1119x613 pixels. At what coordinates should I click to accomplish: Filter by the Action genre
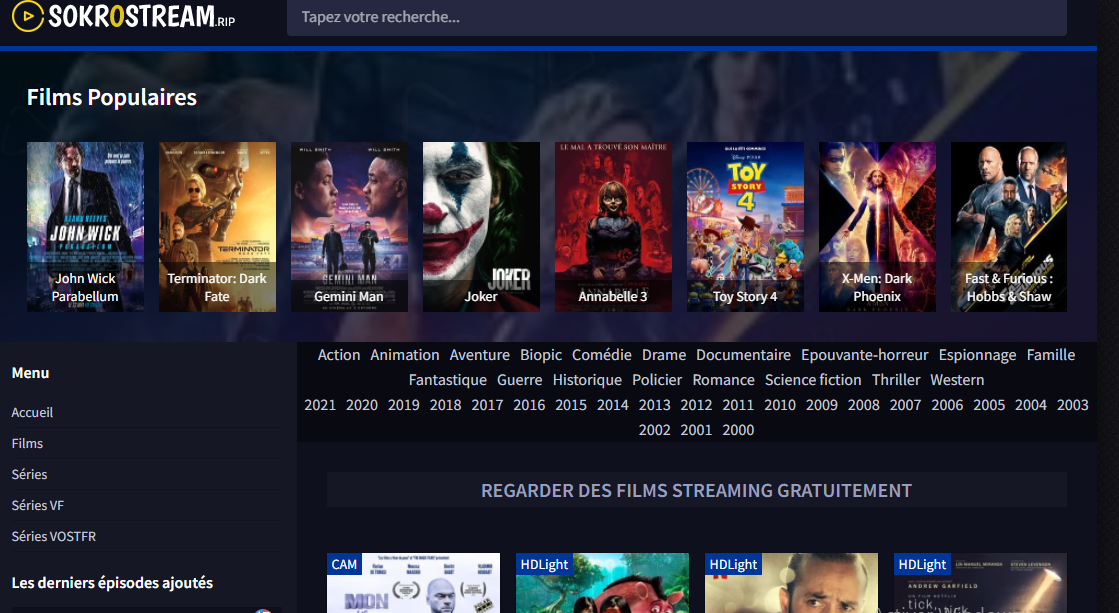pos(339,355)
